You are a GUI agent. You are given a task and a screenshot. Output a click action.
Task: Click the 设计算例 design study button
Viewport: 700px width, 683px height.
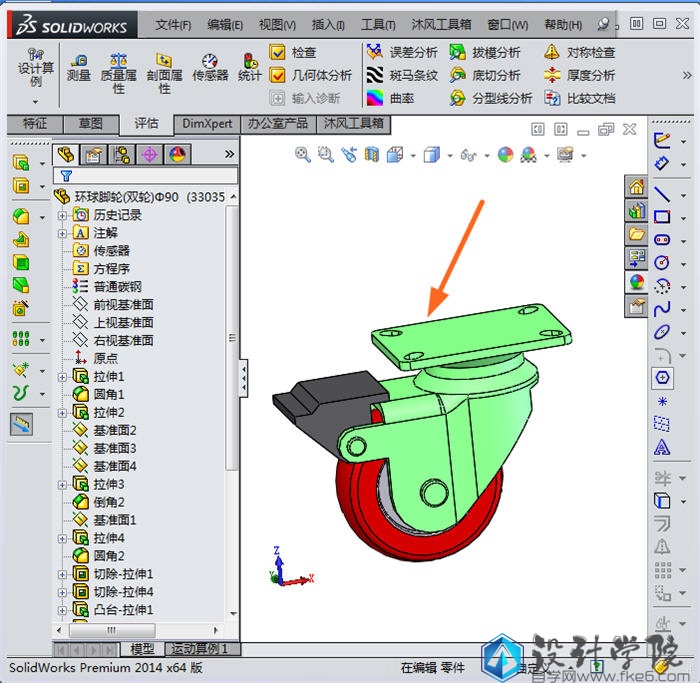pos(36,68)
